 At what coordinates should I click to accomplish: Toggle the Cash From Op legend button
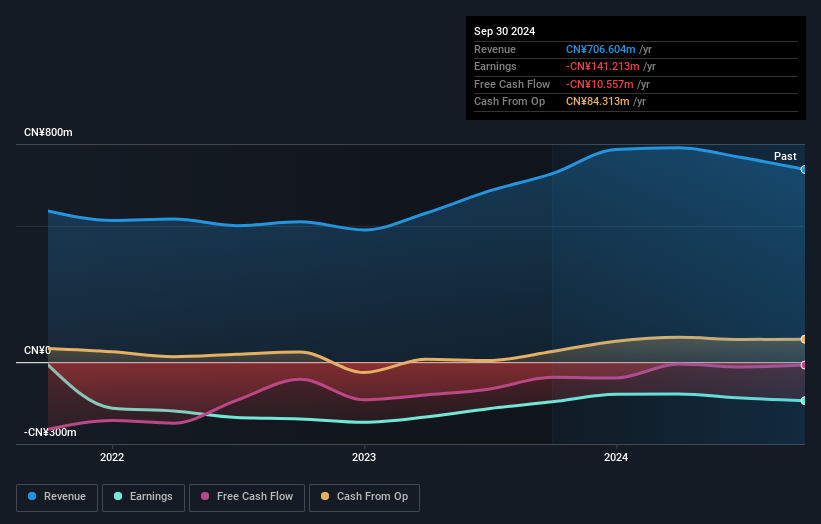364,497
